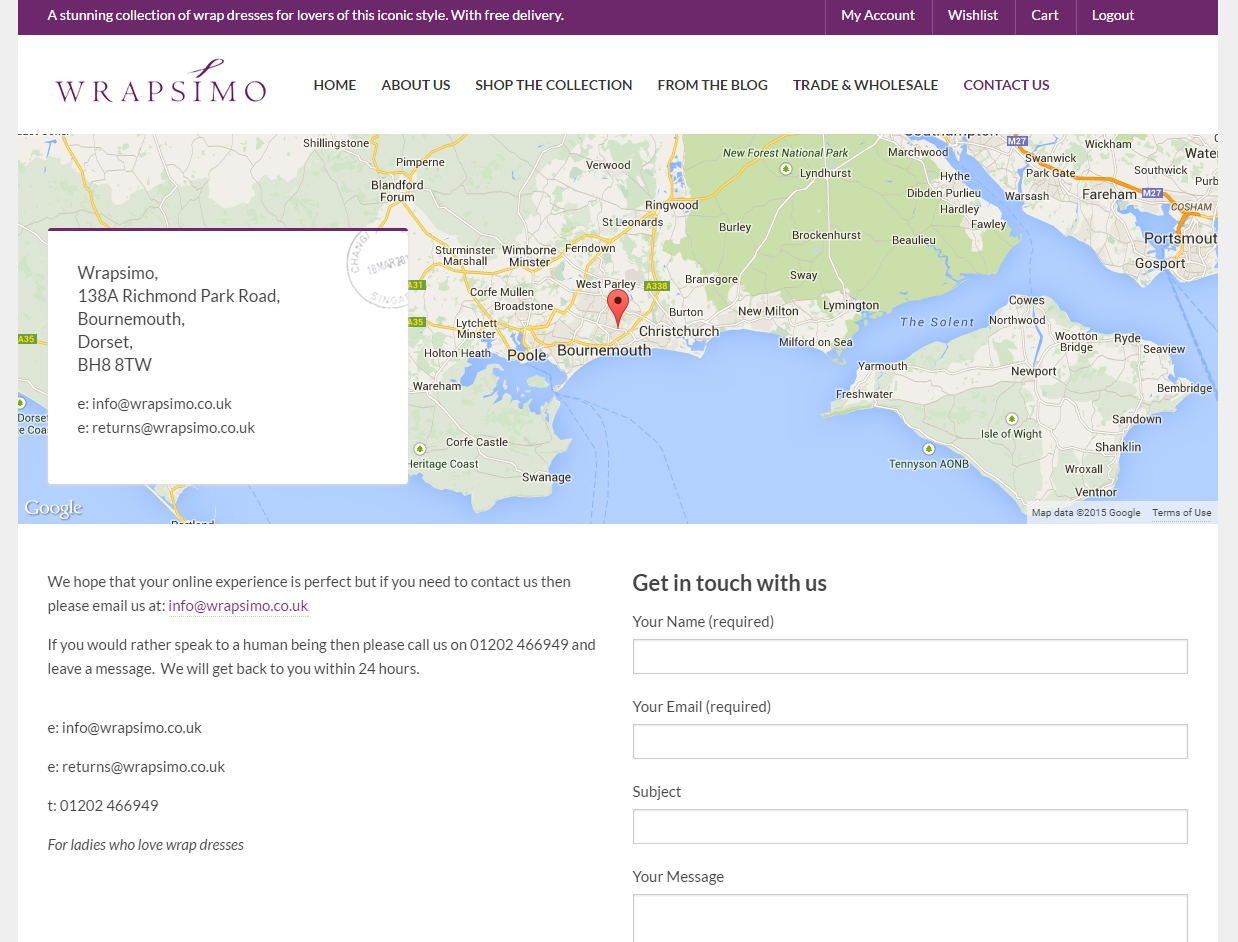Click the Google logo on map
The height and width of the screenshot is (942, 1238).
pyautogui.click(x=53, y=509)
